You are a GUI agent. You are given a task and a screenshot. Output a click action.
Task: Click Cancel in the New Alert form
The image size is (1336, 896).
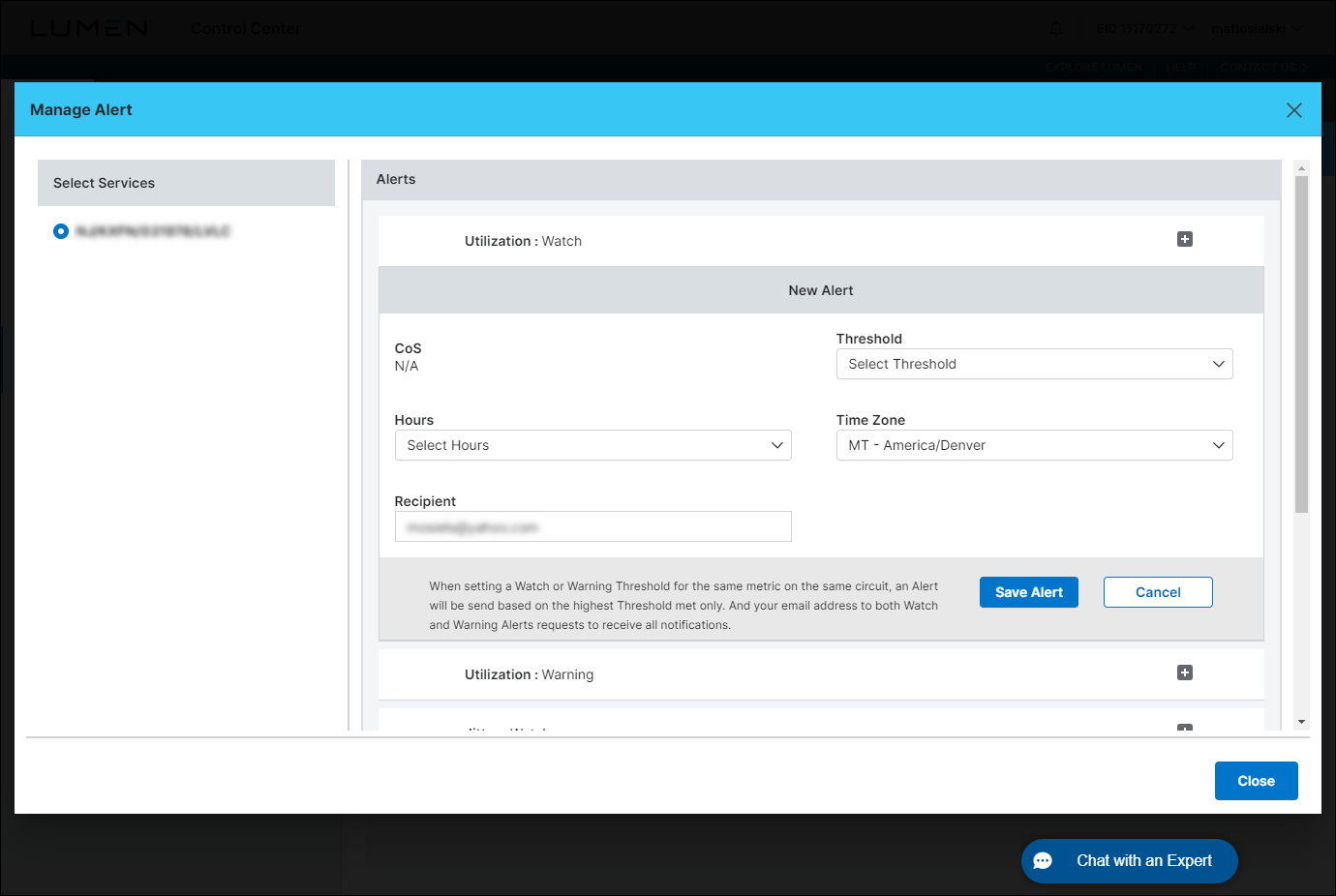(x=1158, y=592)
